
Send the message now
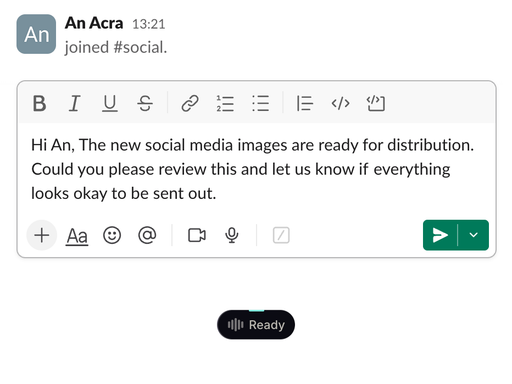click(440, 235)
